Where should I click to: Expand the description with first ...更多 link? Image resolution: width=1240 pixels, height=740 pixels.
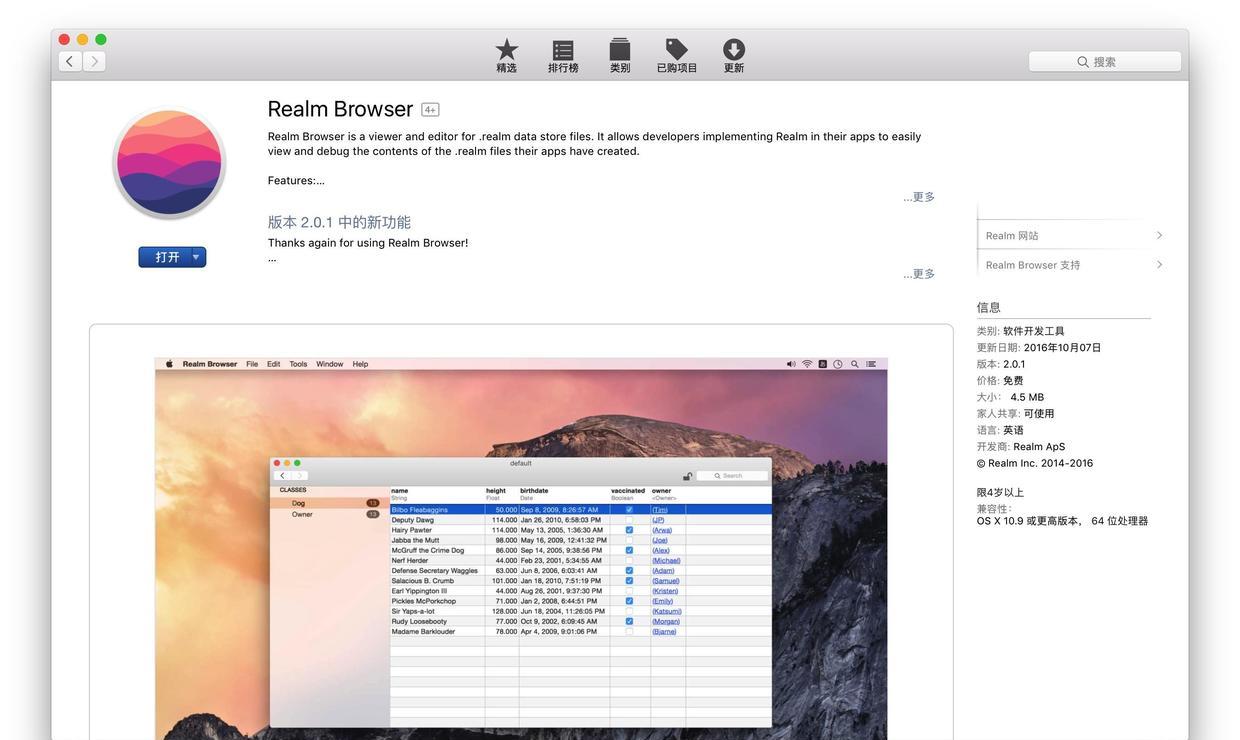tap(919, 197)
